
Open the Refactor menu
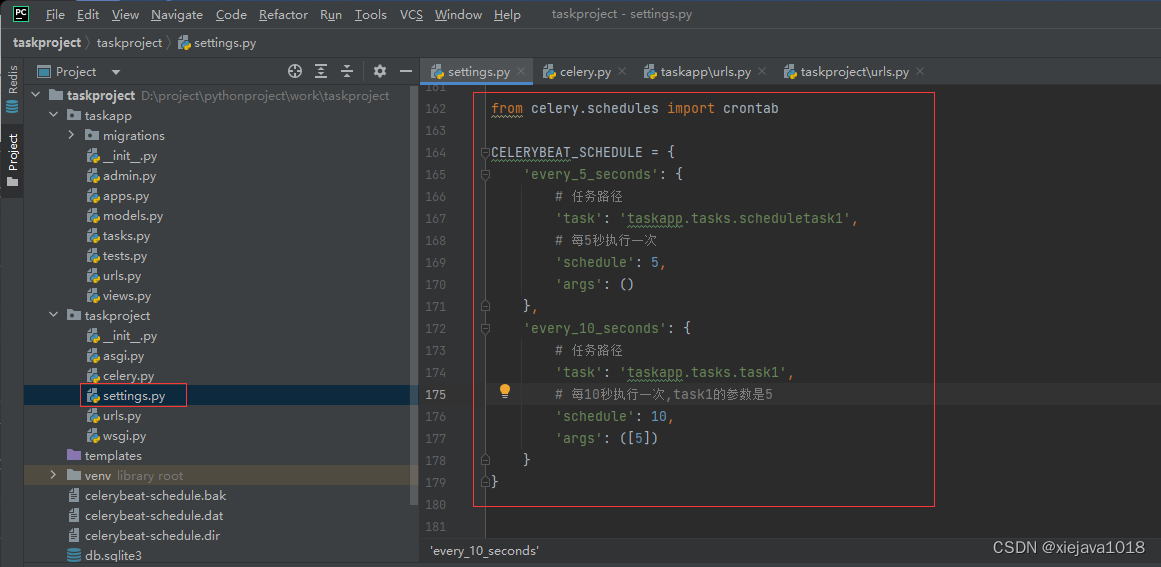[283, 15]
